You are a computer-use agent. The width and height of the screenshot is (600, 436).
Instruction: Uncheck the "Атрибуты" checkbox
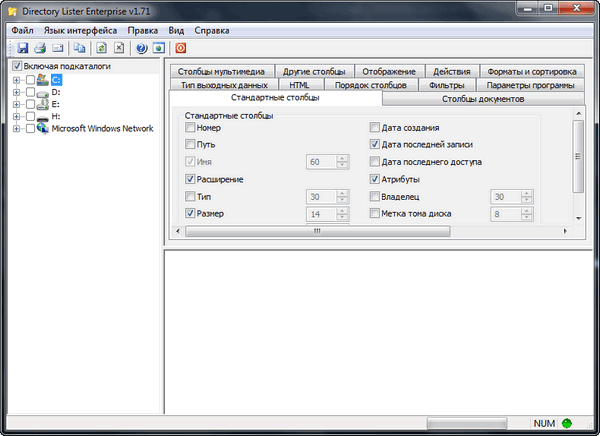coord(375,179)
